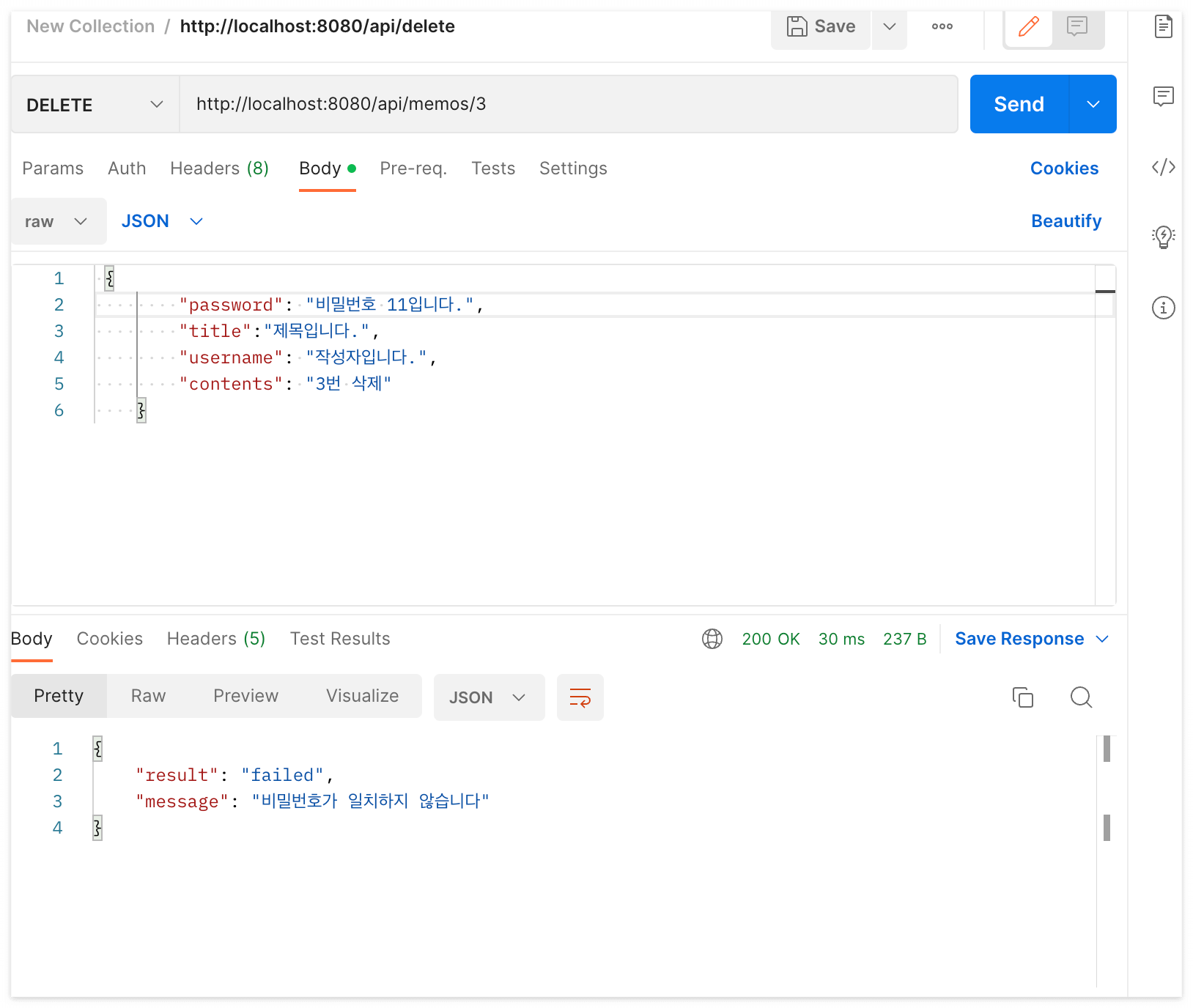The width and height of the screenshot is (1193, 1008).
Task: Switch response view to Visualize
Action: coord(362,696)
